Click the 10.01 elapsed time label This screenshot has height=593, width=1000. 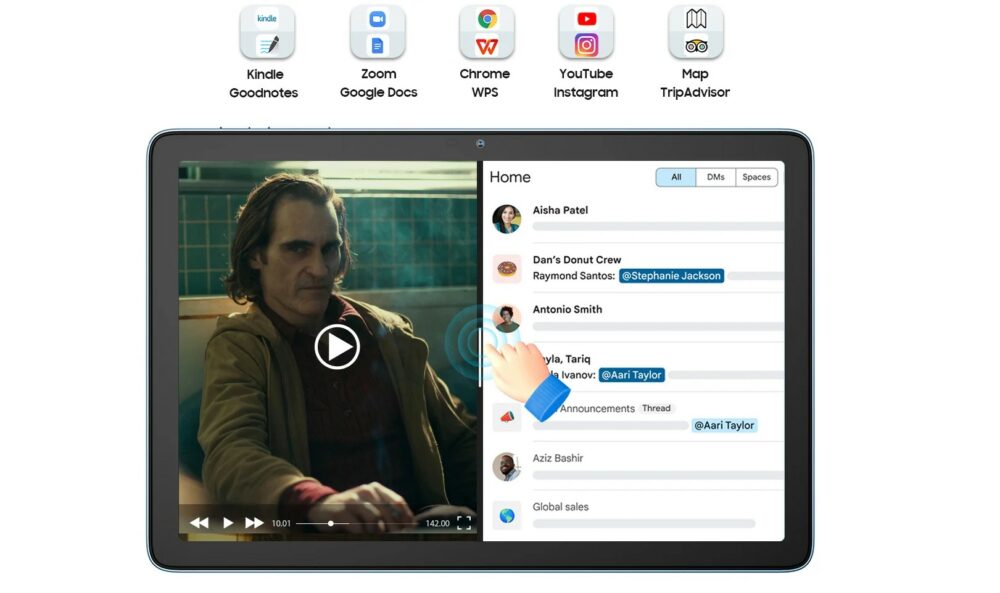tap(281, 523)
